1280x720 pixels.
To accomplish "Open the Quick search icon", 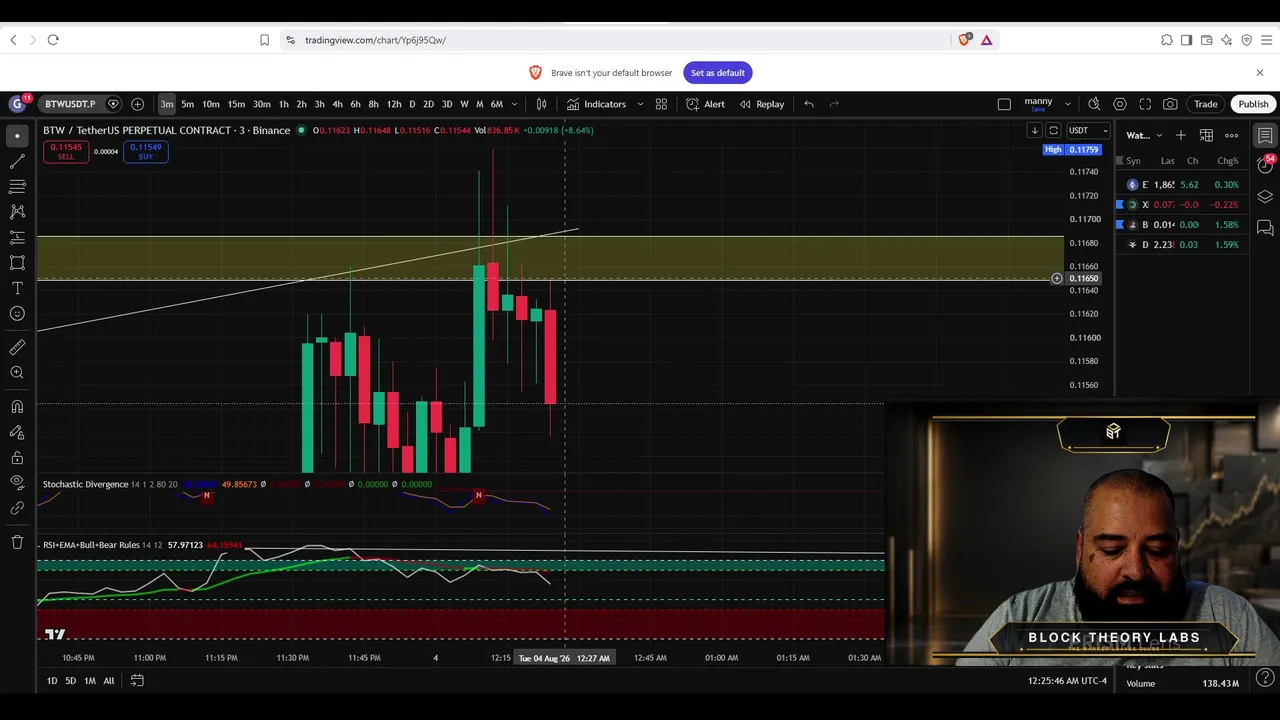I will click(x=1094, y=104).
